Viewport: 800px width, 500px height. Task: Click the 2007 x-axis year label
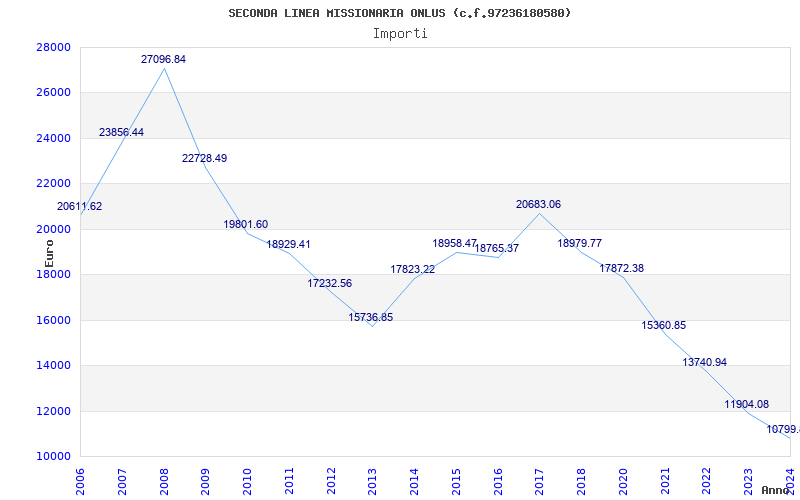[122, 481]
